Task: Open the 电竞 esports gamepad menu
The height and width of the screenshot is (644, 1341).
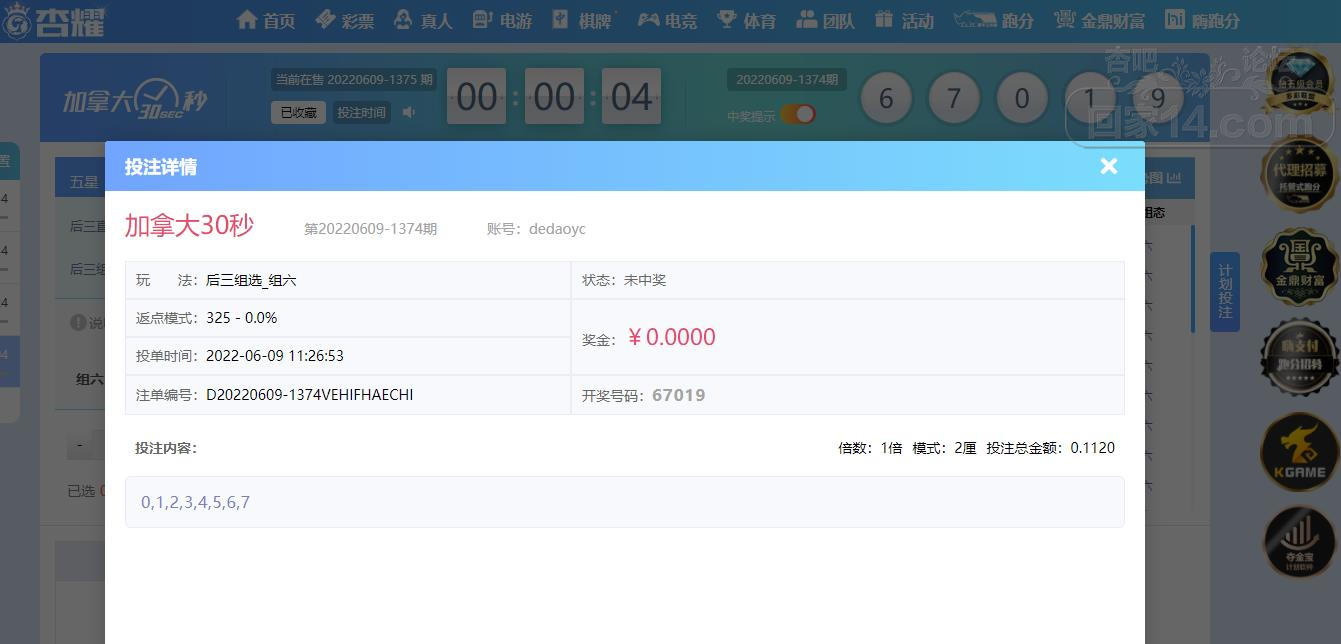Action: 668,20
